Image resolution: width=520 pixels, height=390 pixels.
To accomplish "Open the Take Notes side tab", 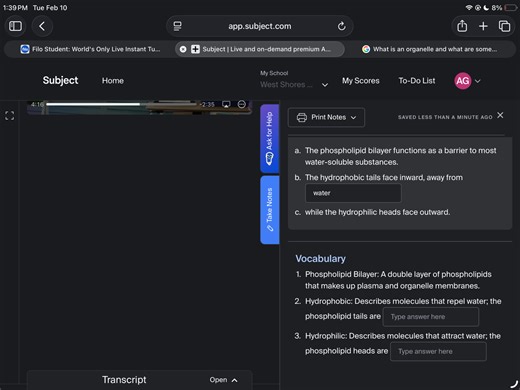I will point(269,210).
